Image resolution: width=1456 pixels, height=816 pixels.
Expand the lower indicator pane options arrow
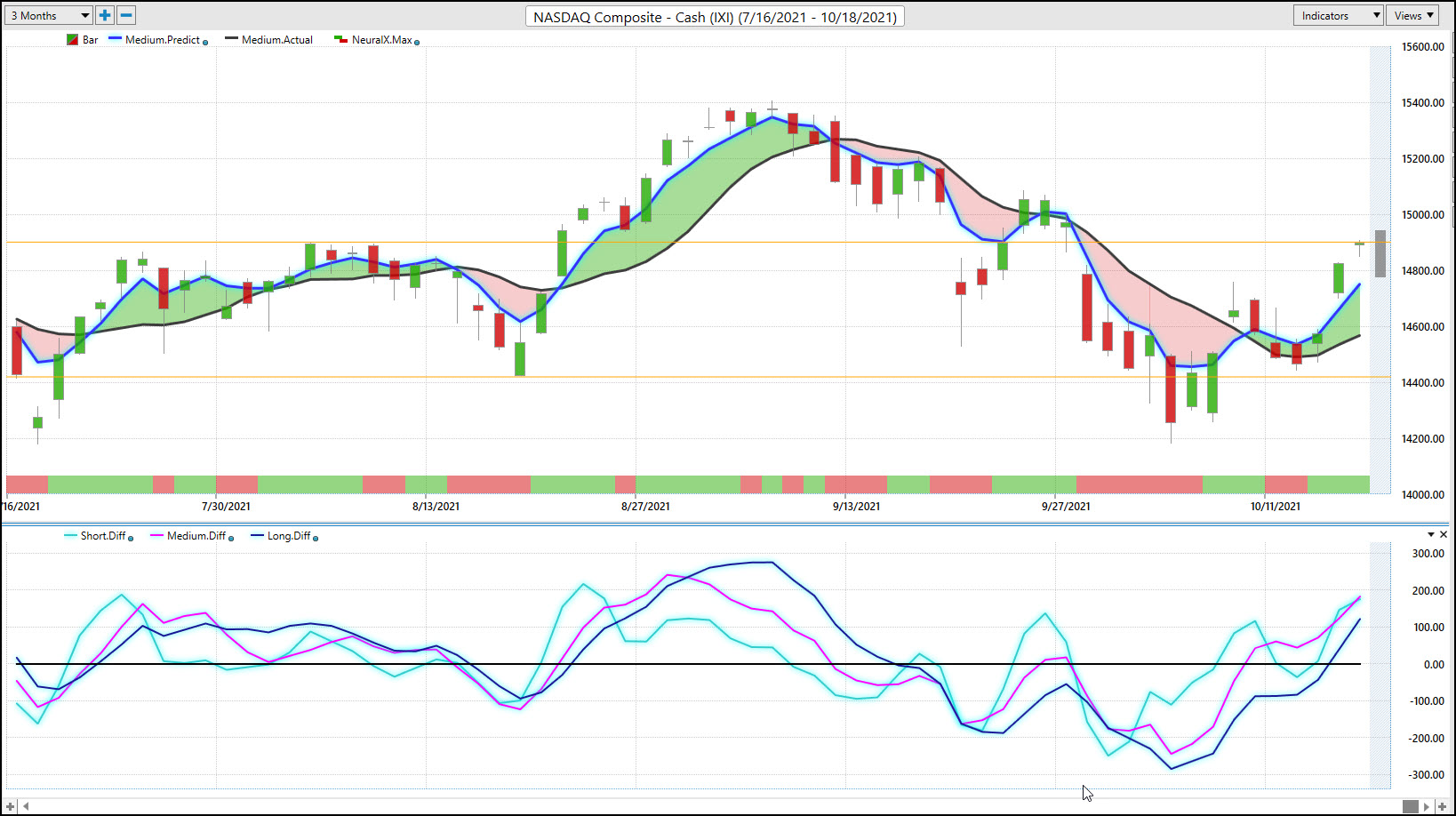click(1431, 534)
